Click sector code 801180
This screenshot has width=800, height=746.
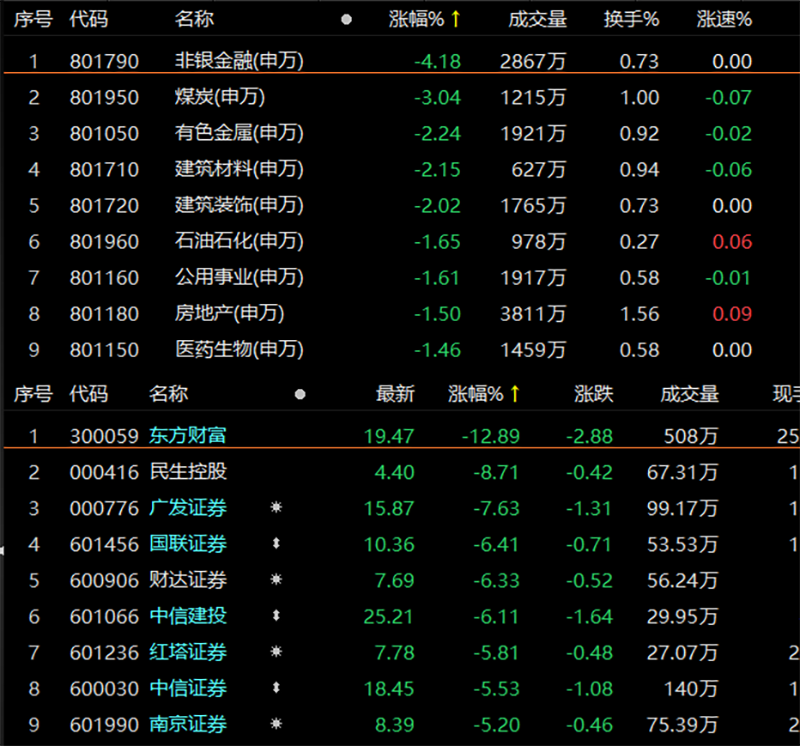[x=104, y=314]
